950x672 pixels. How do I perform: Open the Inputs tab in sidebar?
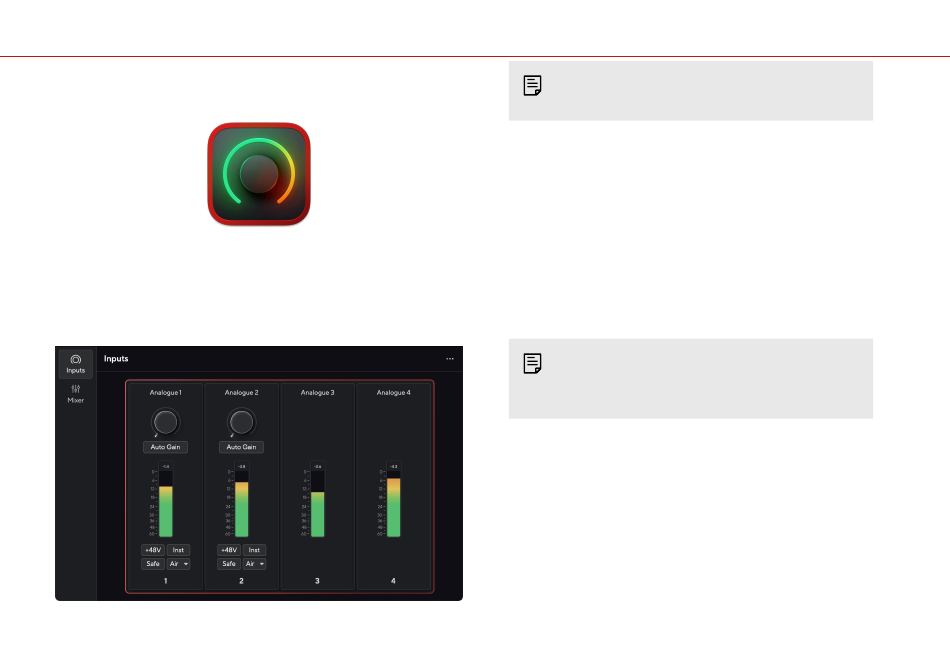pyautogui.click(x=76, y=364)
